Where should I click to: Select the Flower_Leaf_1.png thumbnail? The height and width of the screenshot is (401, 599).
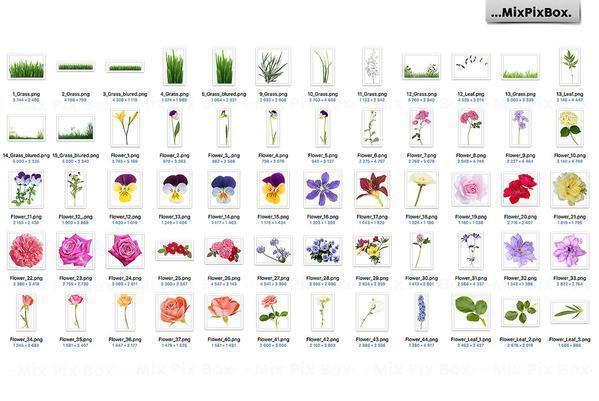[471, 312]
